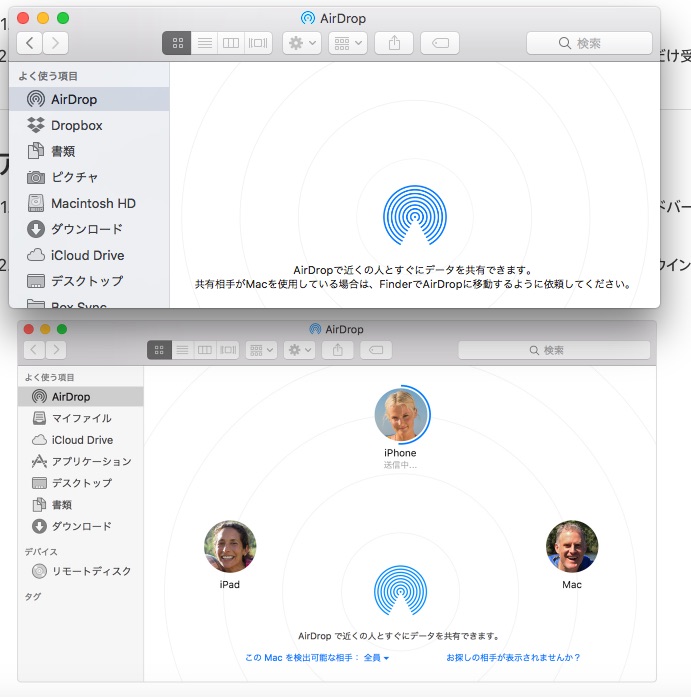
Task: Open action gear menu in upper window
Action: (301, 43)
